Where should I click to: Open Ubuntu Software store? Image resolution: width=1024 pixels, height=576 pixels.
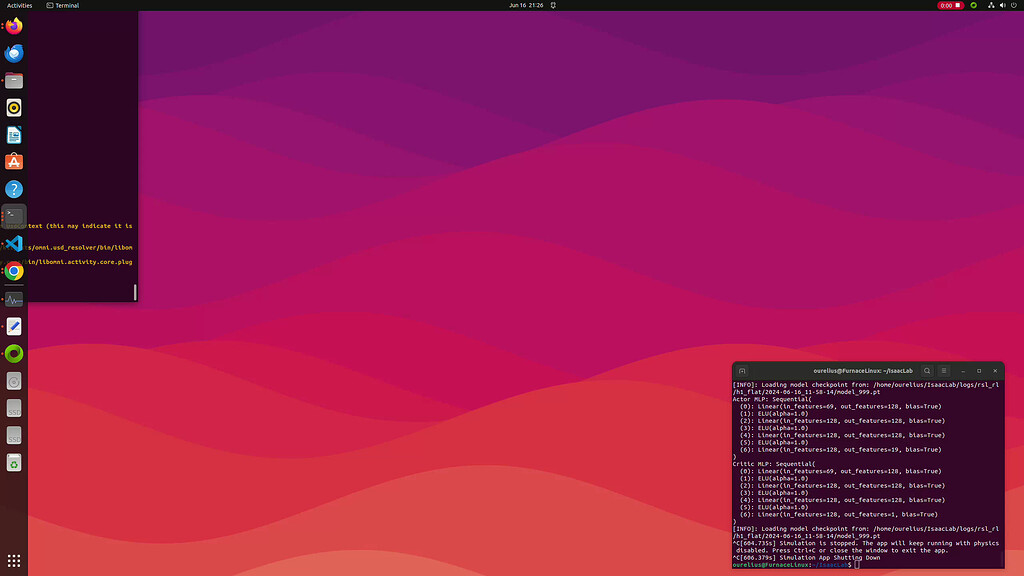click(x=14, y=162)
